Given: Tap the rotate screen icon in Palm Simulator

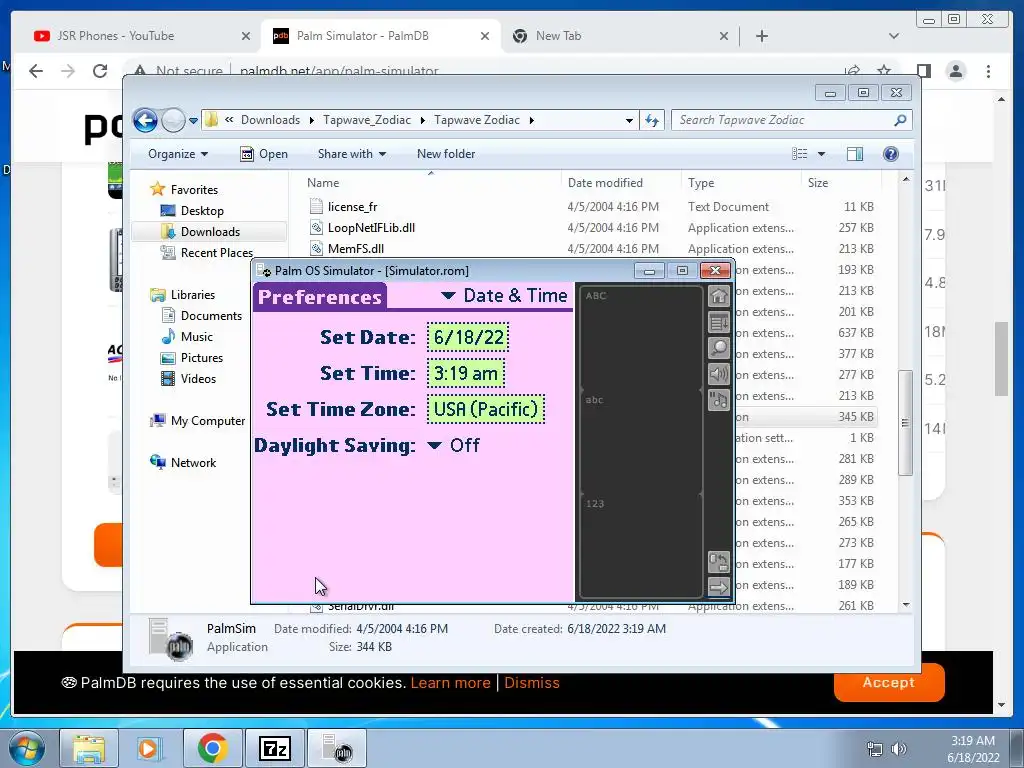Looking at the screenshot, I should tap(718, 562).
